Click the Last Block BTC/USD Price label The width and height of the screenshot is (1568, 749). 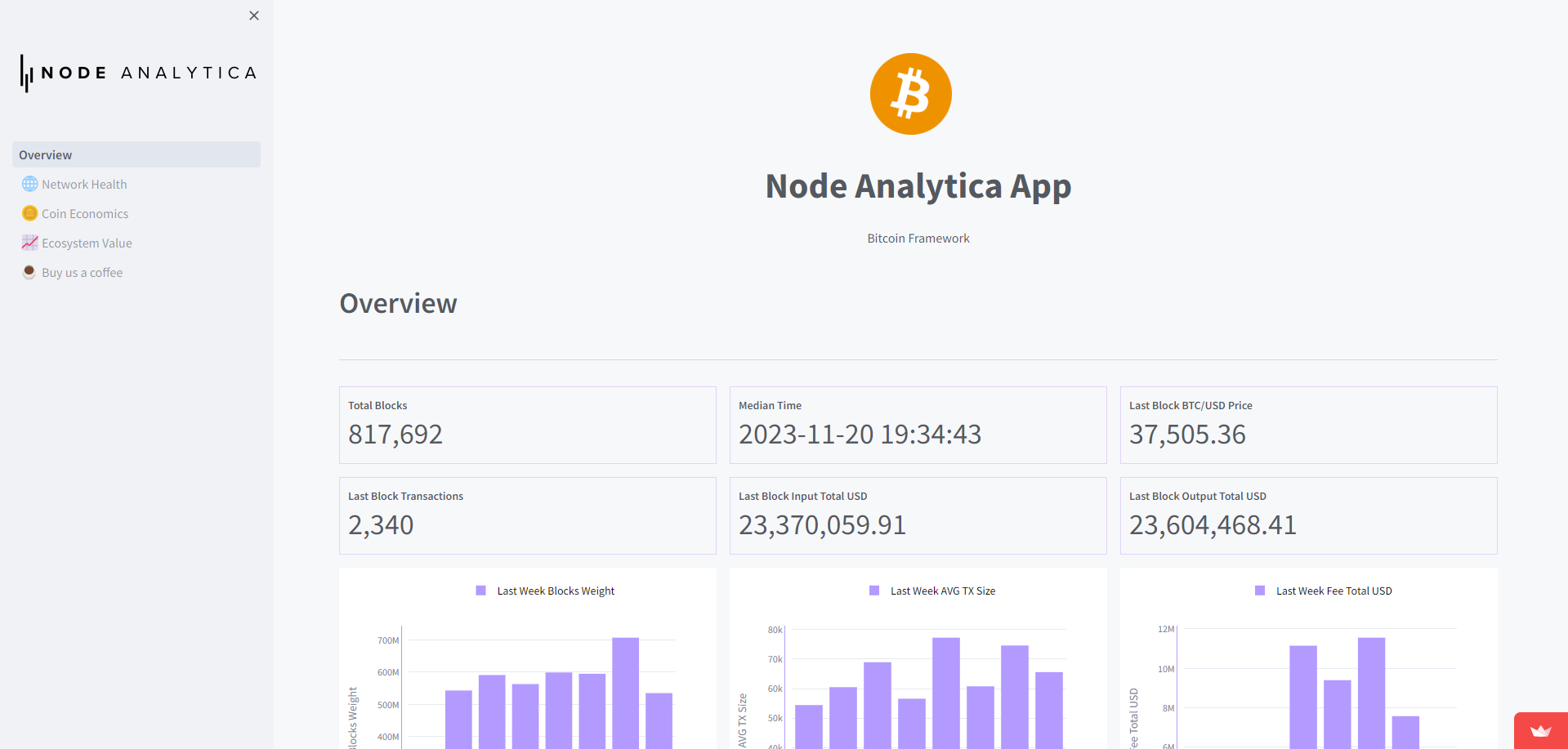tap(1191, 406)
